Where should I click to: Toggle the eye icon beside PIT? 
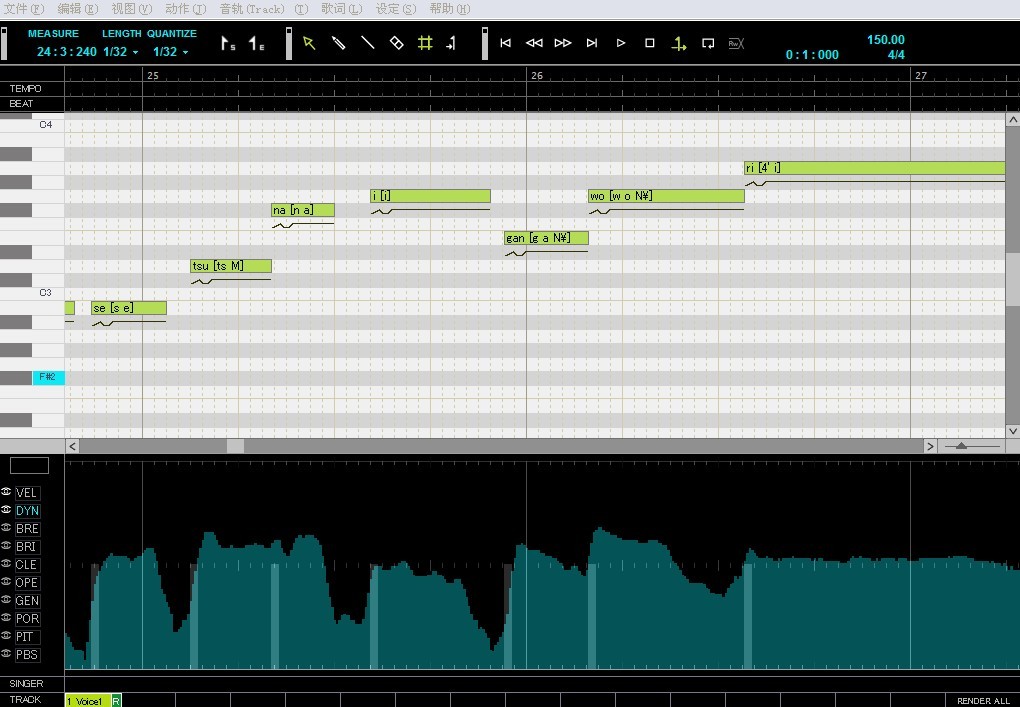[x=6, y=635]
